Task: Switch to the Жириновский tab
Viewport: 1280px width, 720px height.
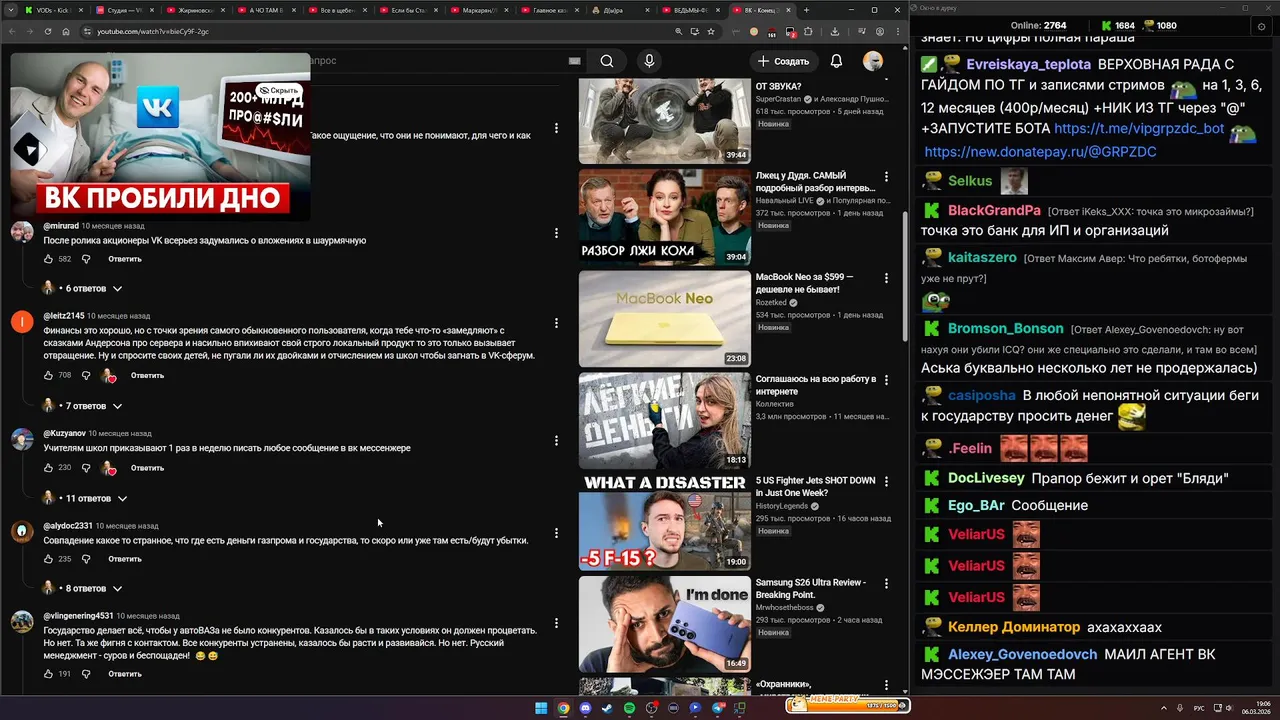Action: click(197, 10)
